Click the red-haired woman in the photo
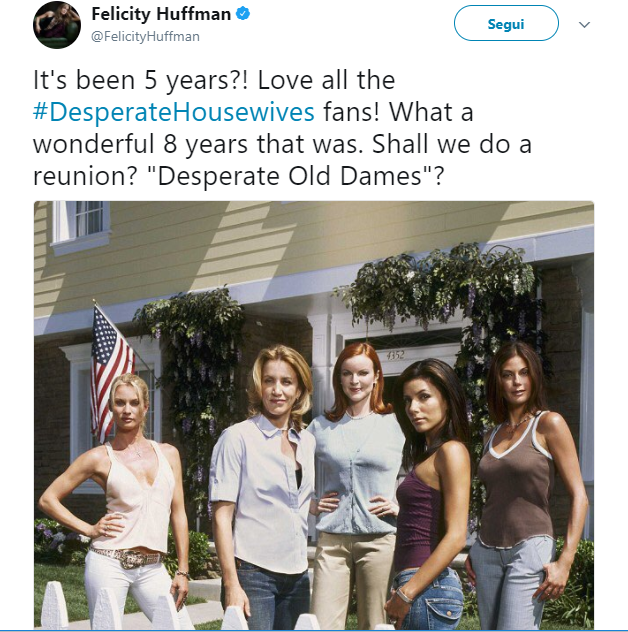 pyautogui.click(x=357, y=464)
